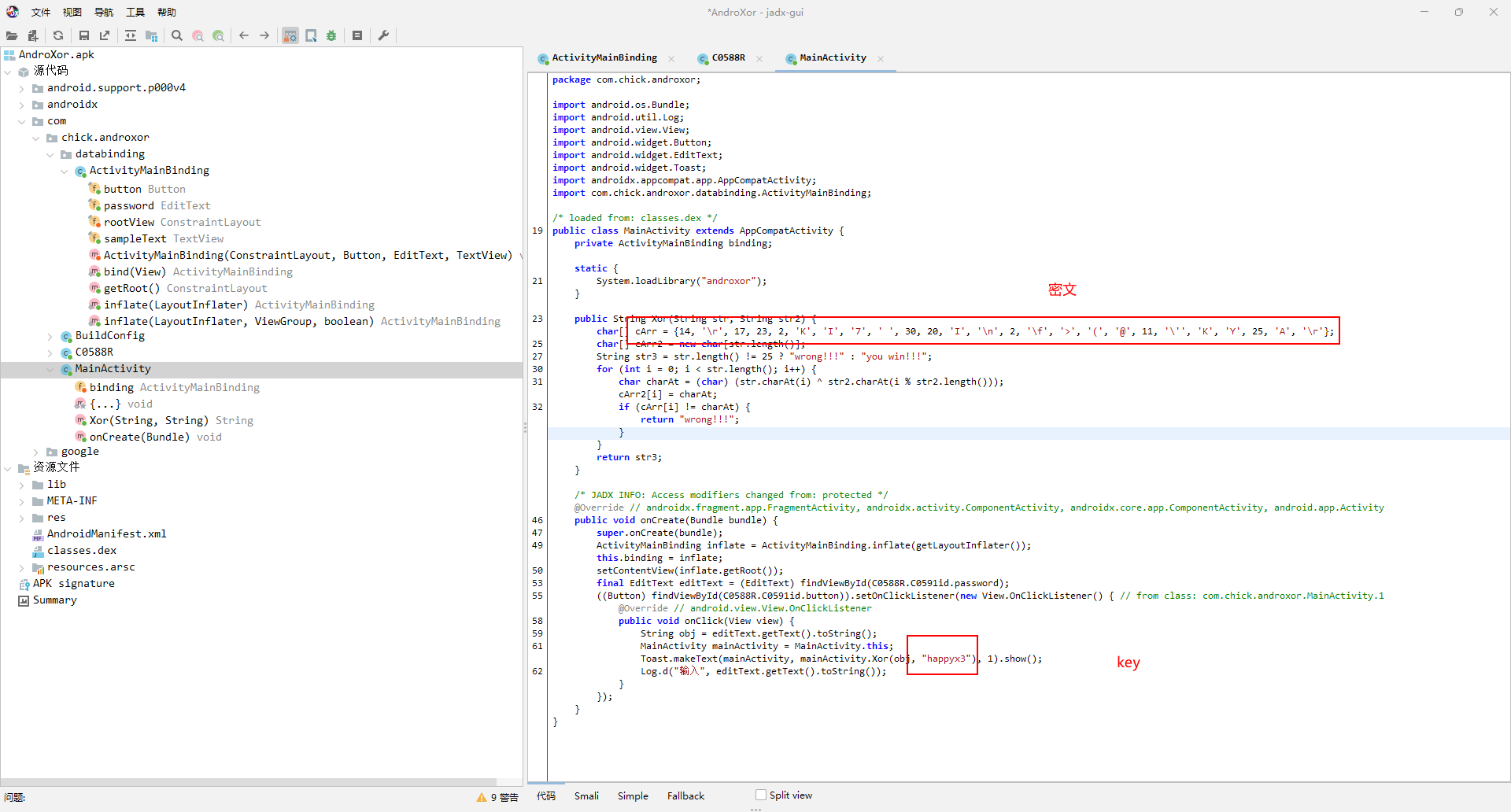Image resolution: width=1511 pixels, height=812 pixels.
Task: Toggle Sync with editor icon
Action: click(x=131, y=35)
